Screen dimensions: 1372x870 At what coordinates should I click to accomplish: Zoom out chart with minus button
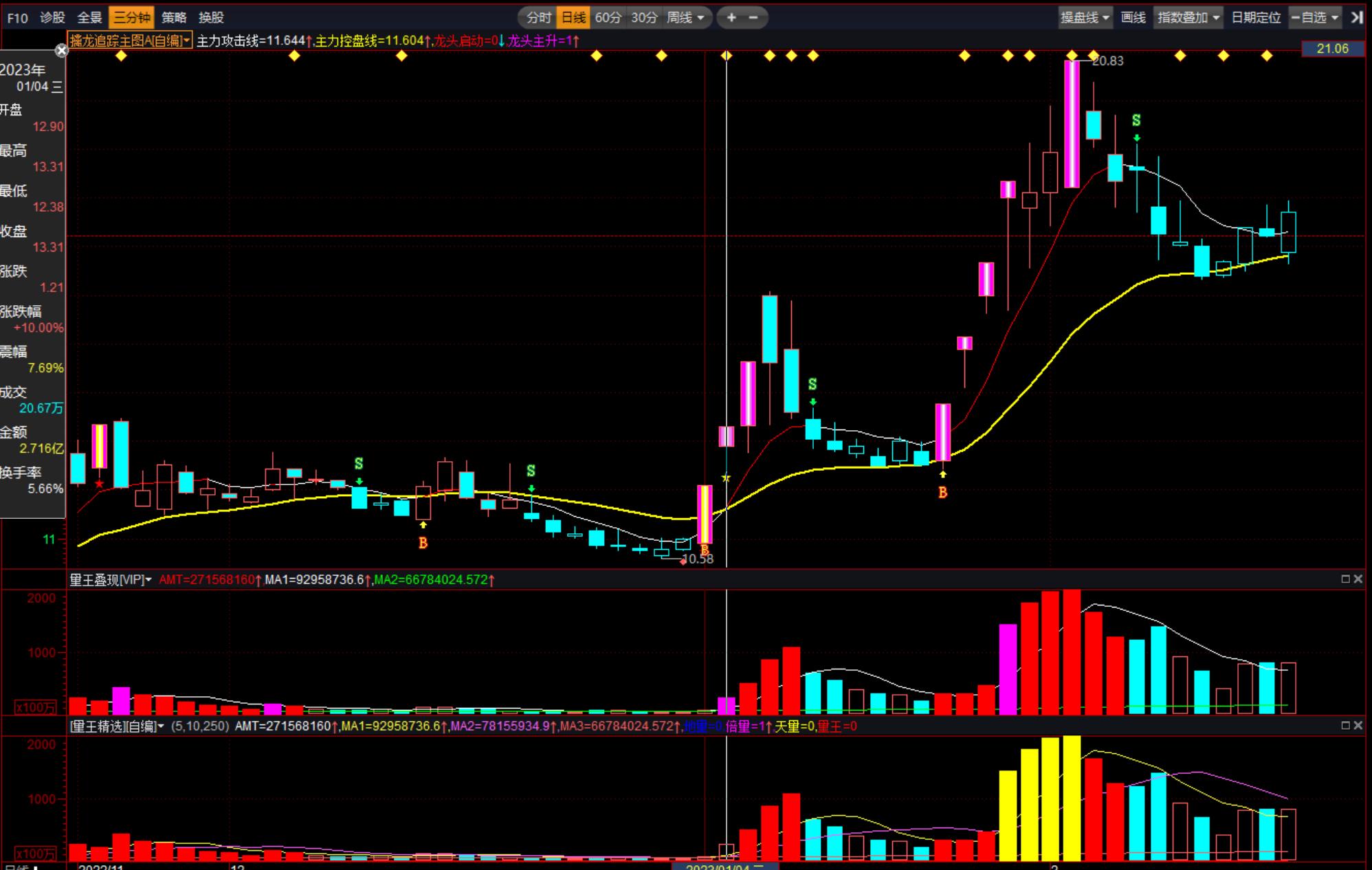click(x=753, y=17)
